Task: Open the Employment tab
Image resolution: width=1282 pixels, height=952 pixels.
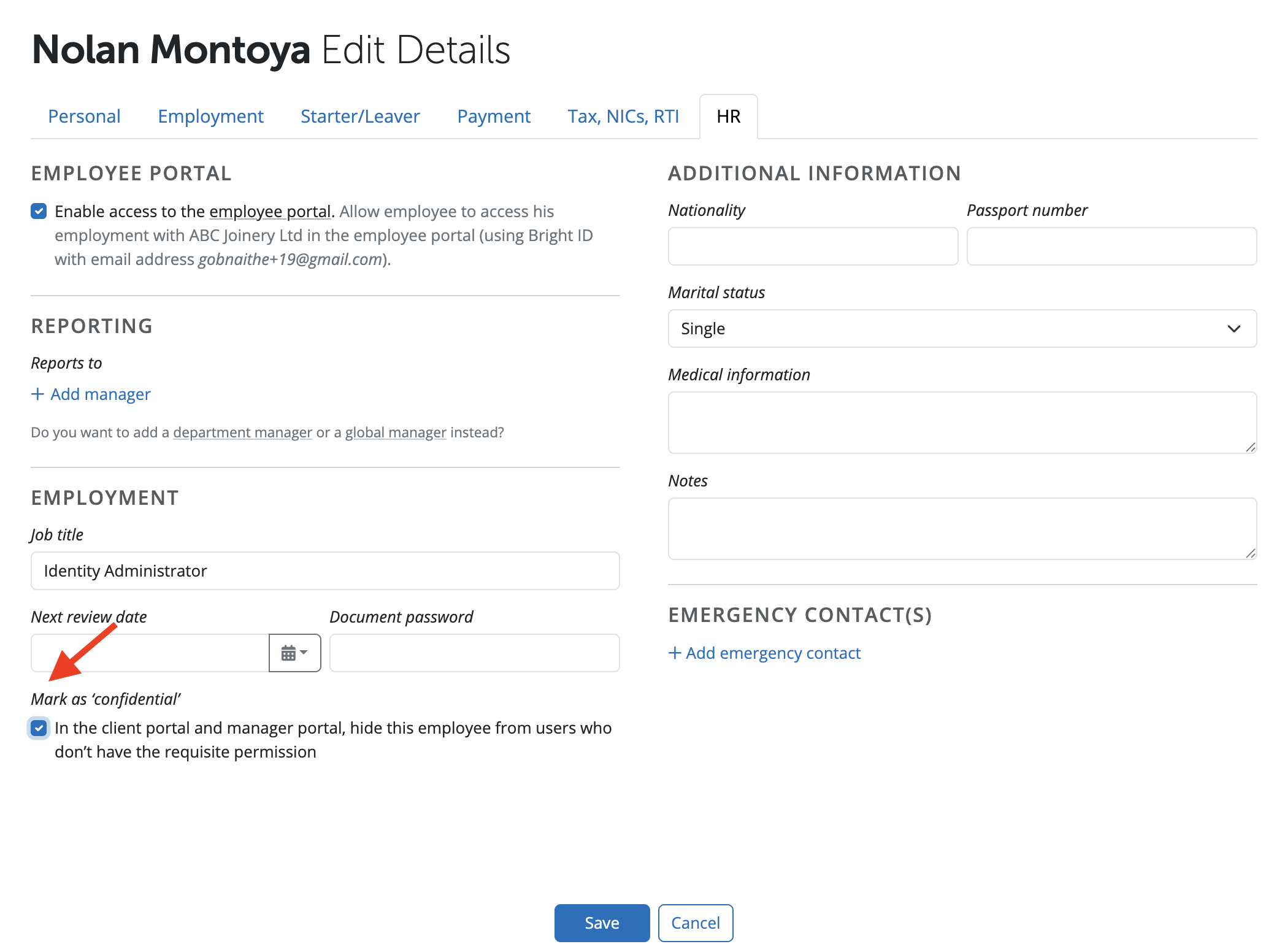Action: (x=210, y=117)
